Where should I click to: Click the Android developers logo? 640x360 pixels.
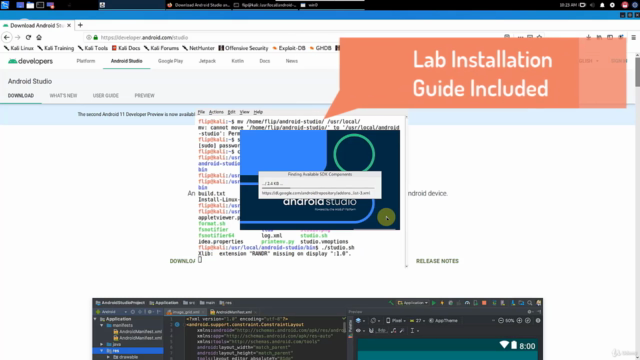[31, 61]
